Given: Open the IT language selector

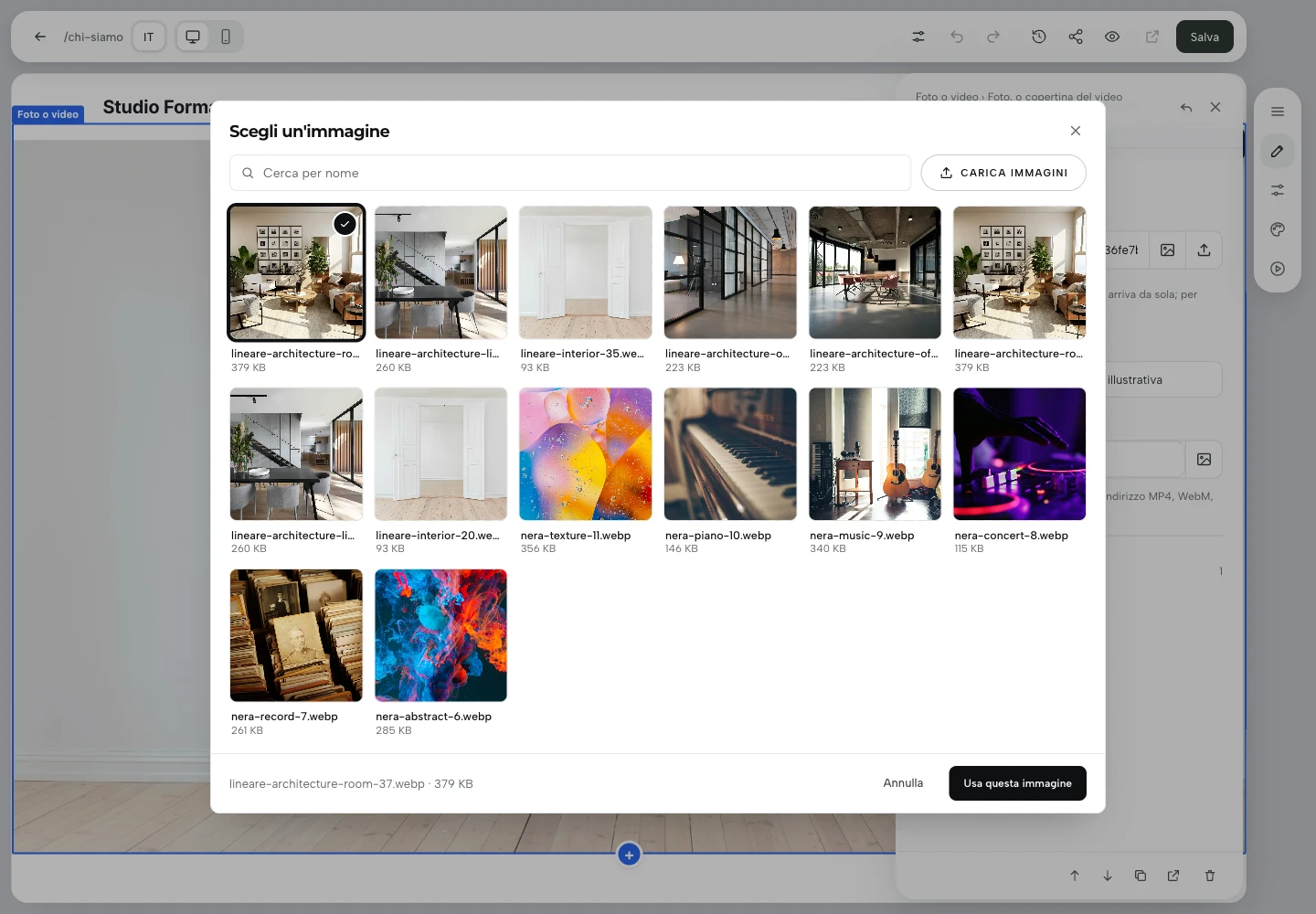Looking at the screenshot, I should [149, 37].
